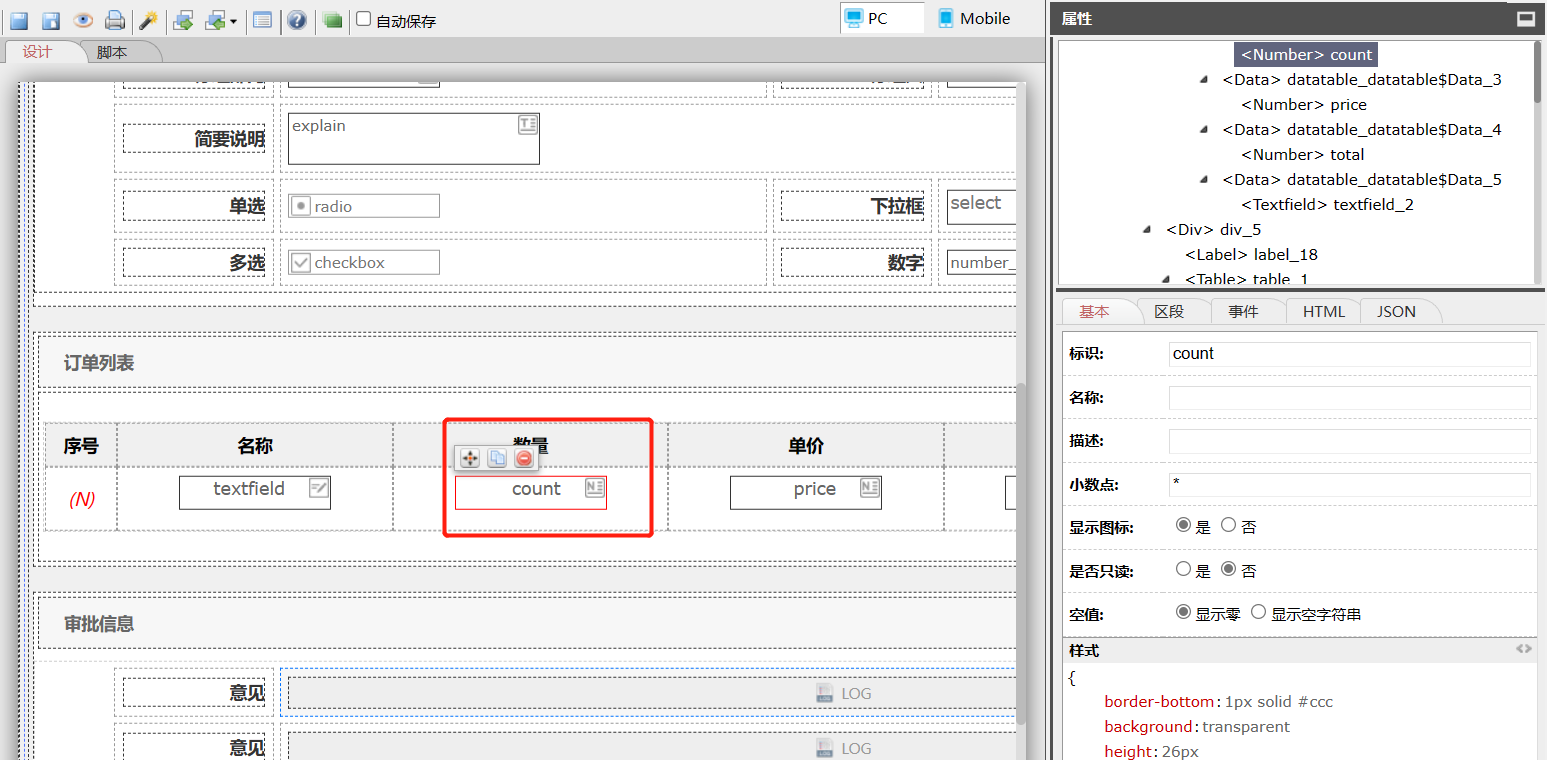This screenshot has height=760, width=1547.
Task: Click the number icon in count field
Action: (594, 487)
